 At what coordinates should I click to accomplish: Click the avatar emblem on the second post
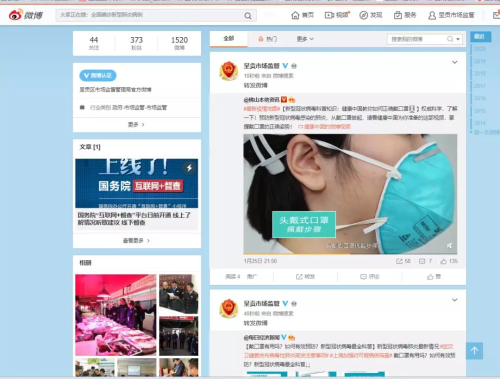[x=228, y=308]
